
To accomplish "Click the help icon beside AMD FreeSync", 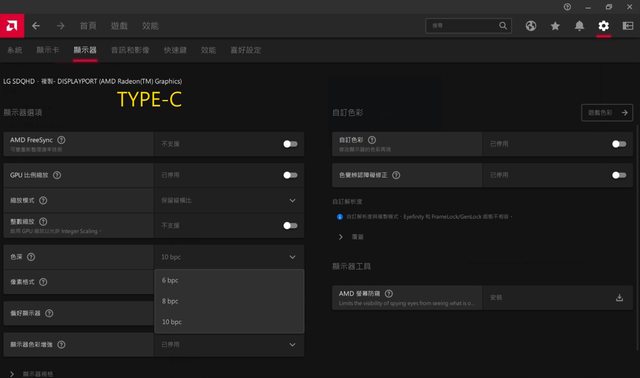I will 61,140.
